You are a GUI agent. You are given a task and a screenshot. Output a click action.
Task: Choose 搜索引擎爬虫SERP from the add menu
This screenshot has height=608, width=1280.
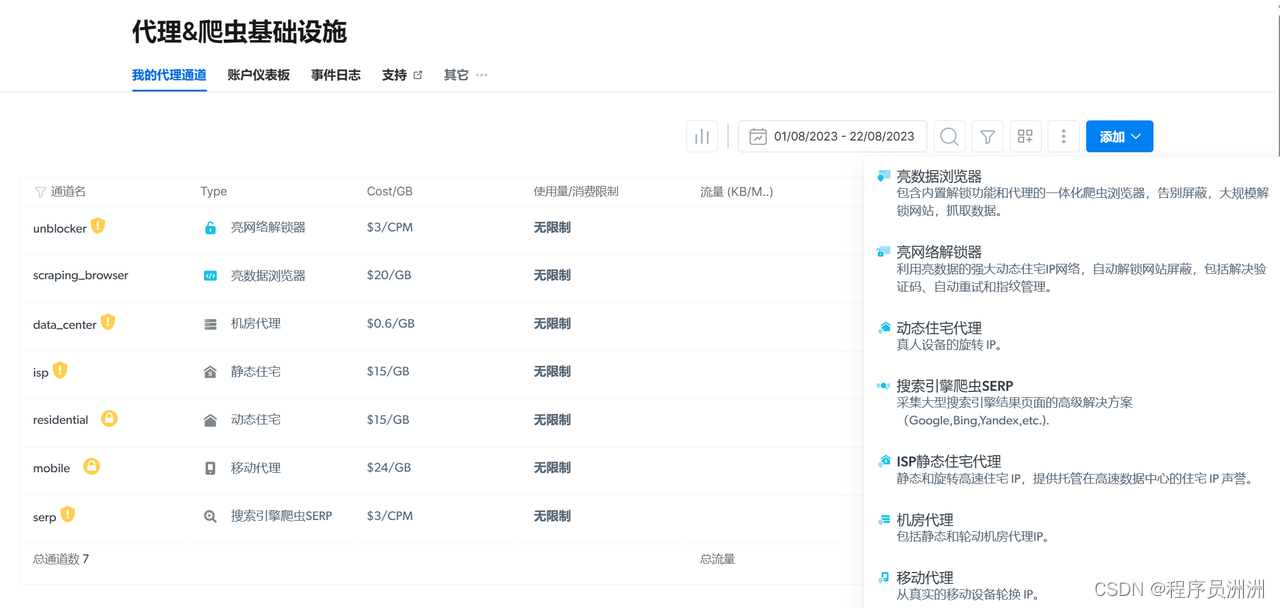[x=954, y=386]
